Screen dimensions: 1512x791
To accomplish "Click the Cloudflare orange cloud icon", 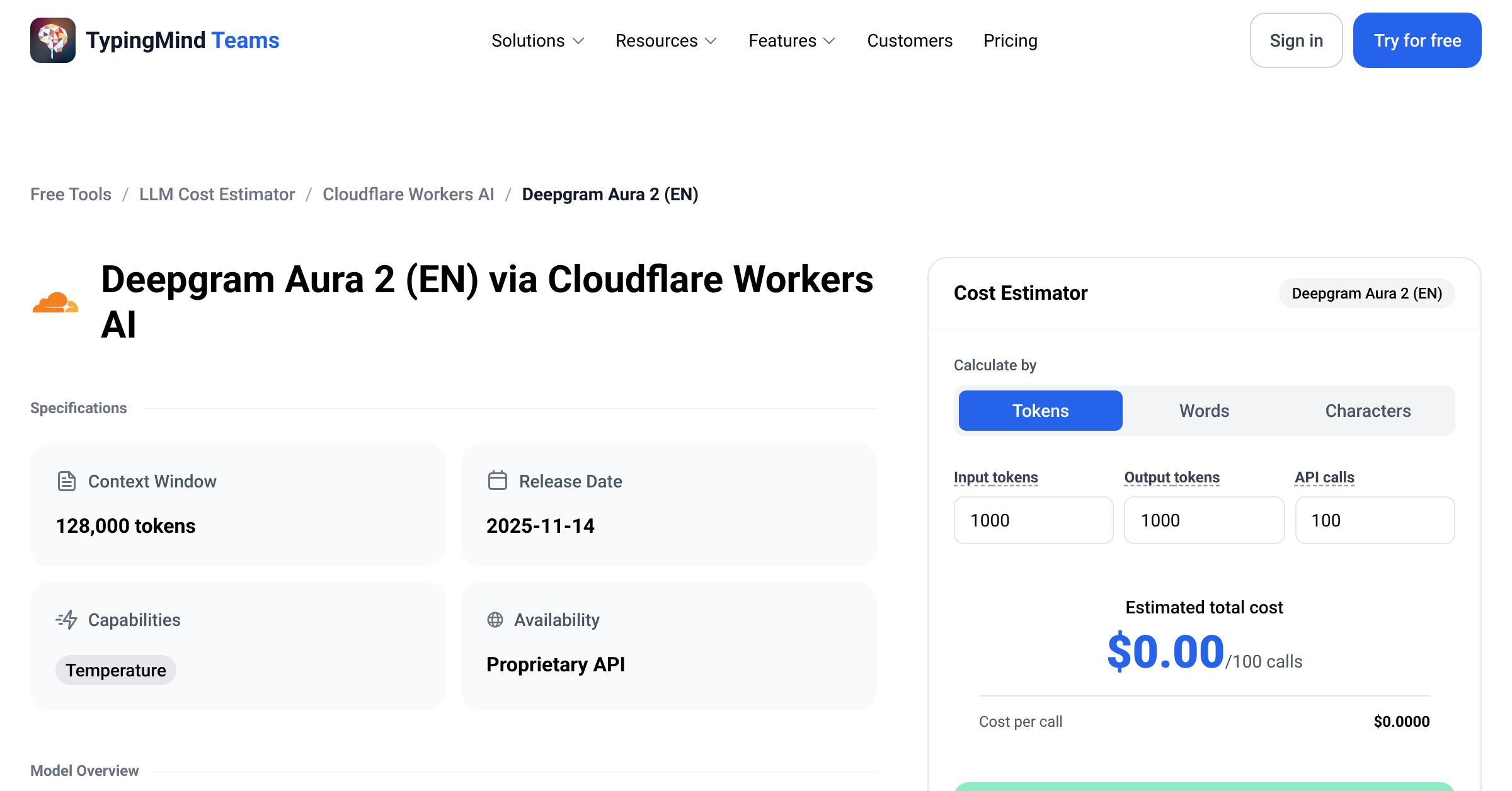I will [x=55, y=302].
